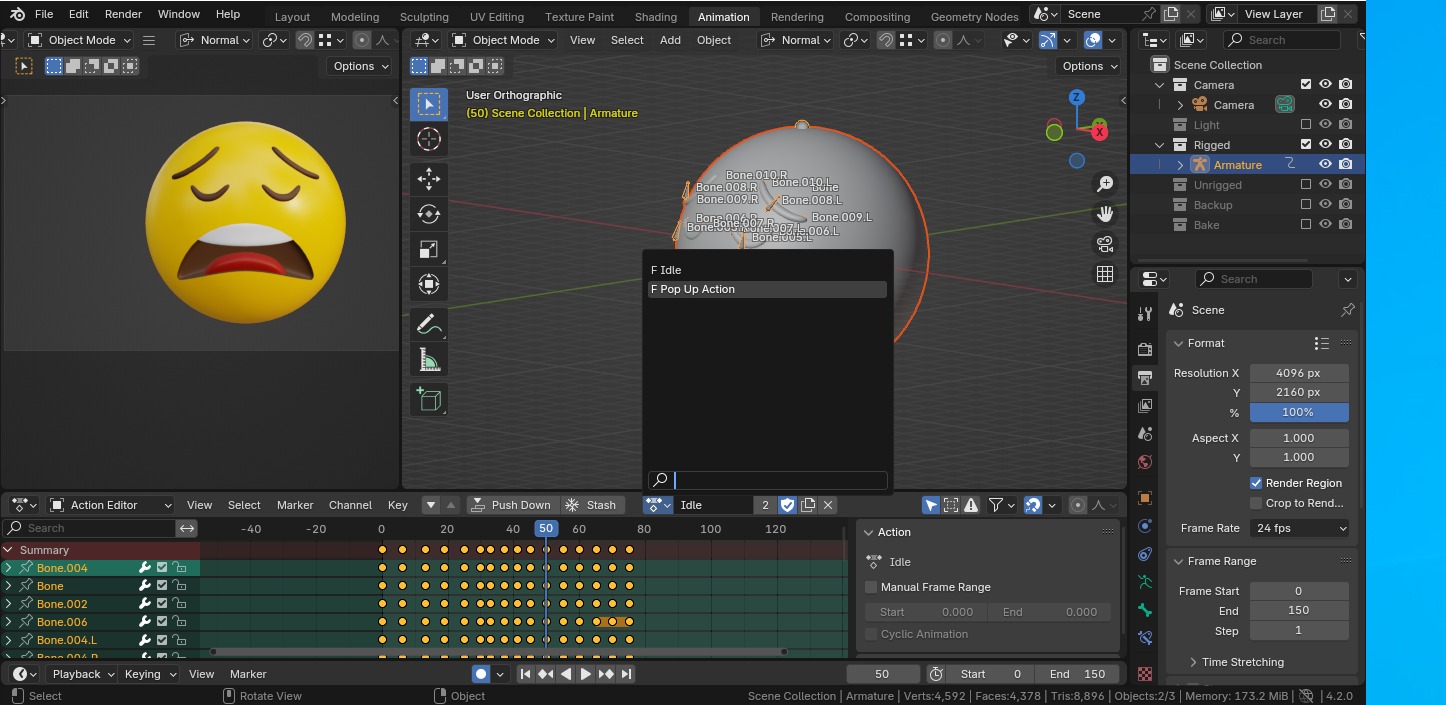Toggle the Bone.002 channel mute checkbox
This screenshot has width=1446, height=705.
tap(162, 604)
